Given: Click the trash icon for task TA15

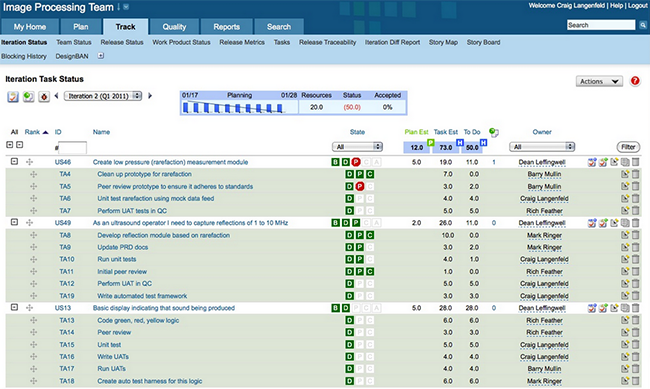Looking at the screenshot, I should [635, 345].
